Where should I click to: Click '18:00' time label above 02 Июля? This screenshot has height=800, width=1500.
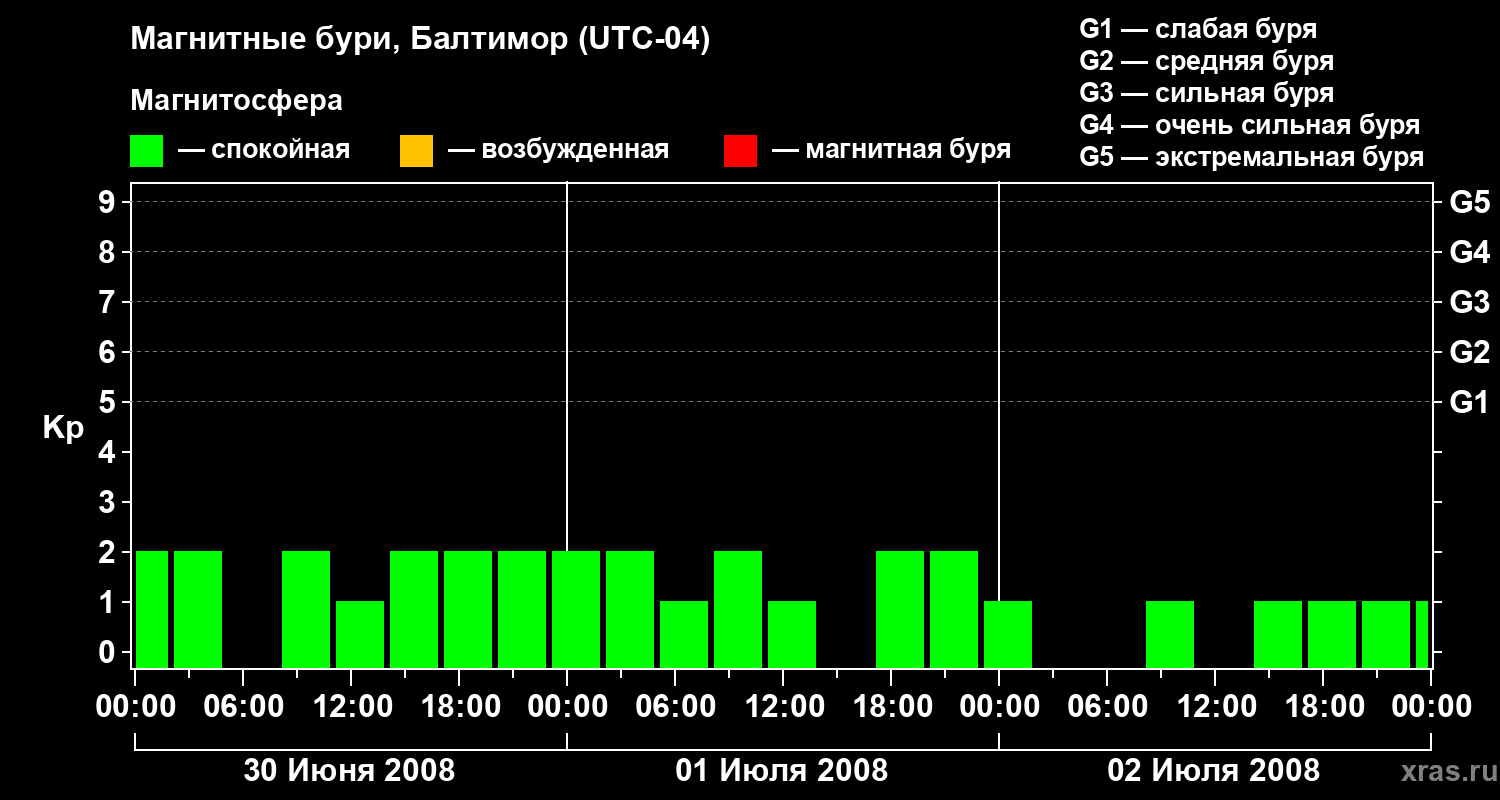[x=1323, y=707]
